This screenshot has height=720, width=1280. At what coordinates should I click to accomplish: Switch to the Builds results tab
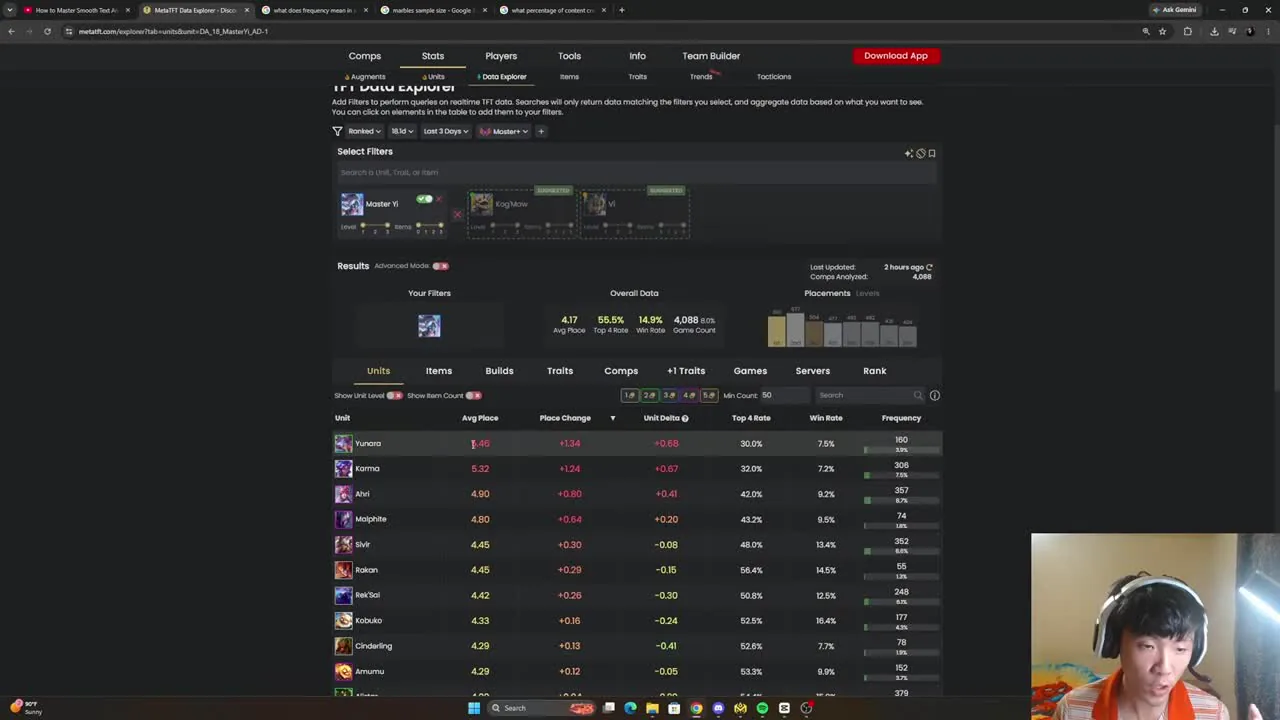pyautogui.click(x=499, y=371)
